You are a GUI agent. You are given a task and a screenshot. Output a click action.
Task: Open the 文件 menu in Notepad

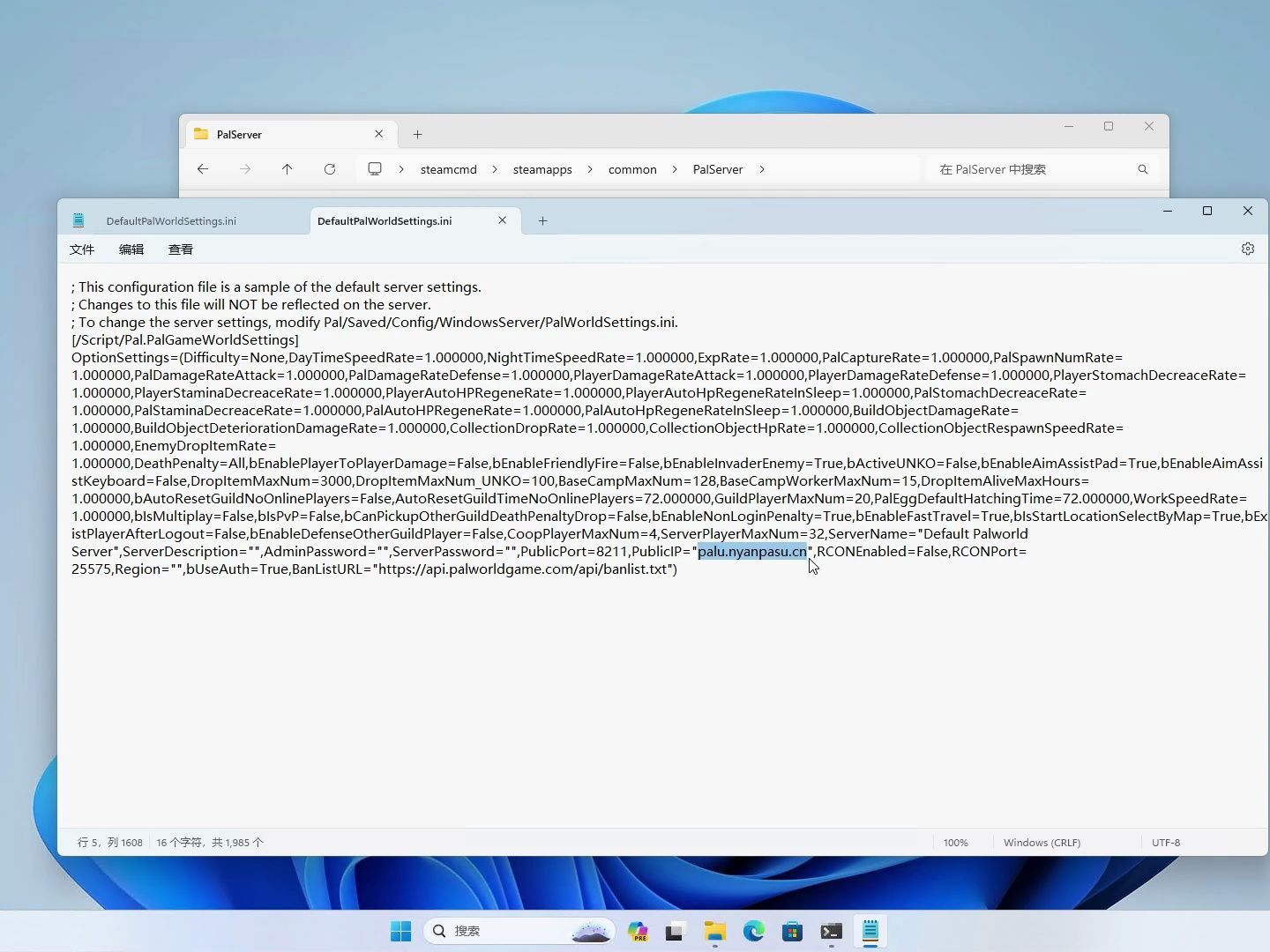click(x=82, y=249)
